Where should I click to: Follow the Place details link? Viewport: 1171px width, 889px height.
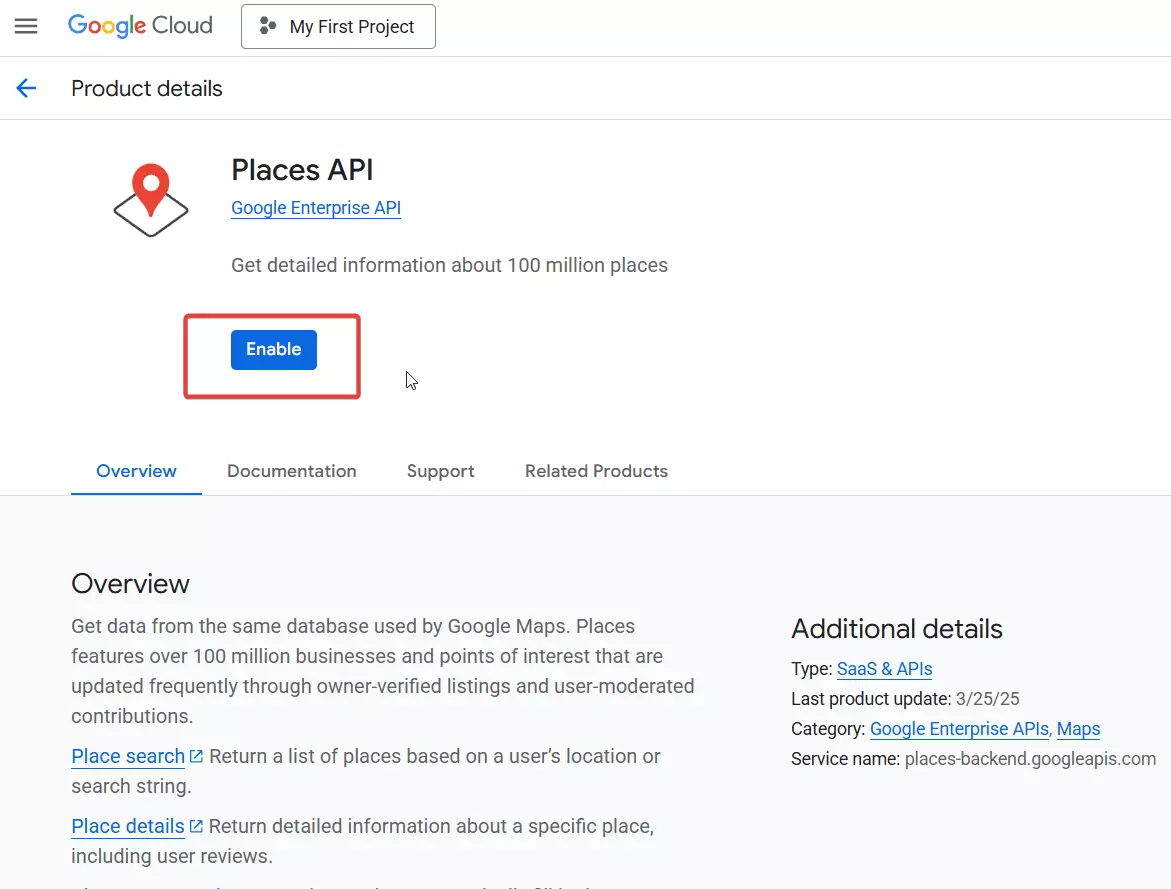[x=128, y=826]
